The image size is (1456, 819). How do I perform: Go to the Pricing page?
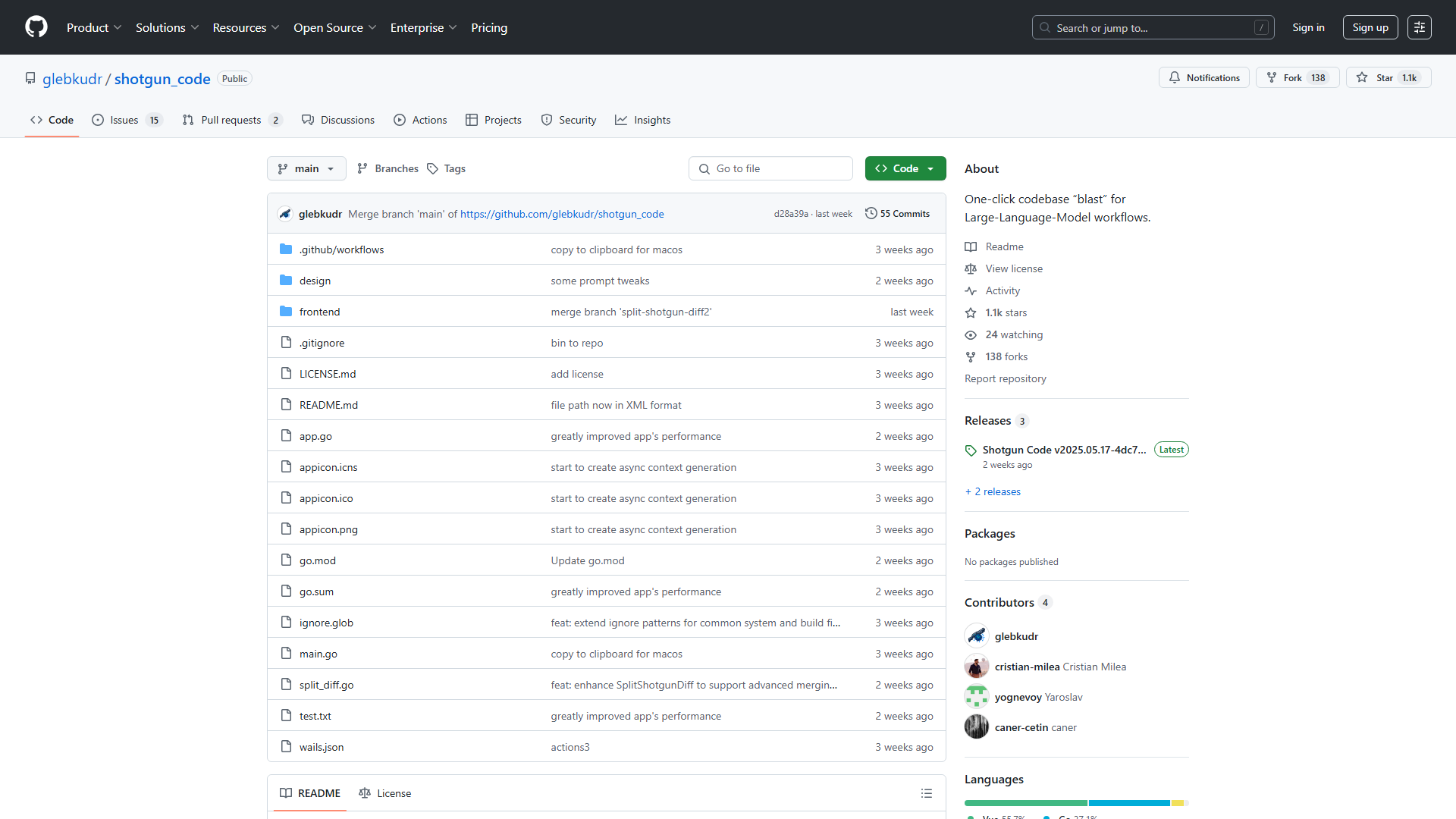(x=489, y=27)
